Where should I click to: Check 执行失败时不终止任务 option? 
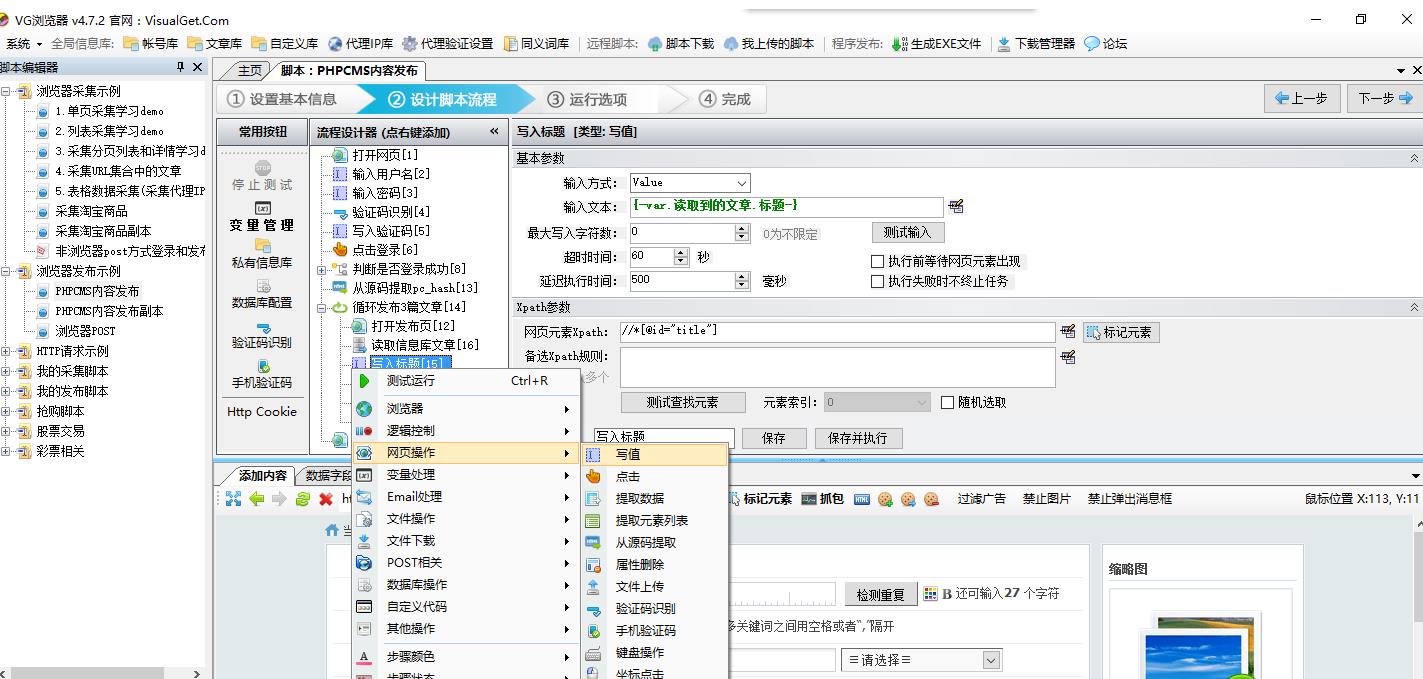click(878, 282)
